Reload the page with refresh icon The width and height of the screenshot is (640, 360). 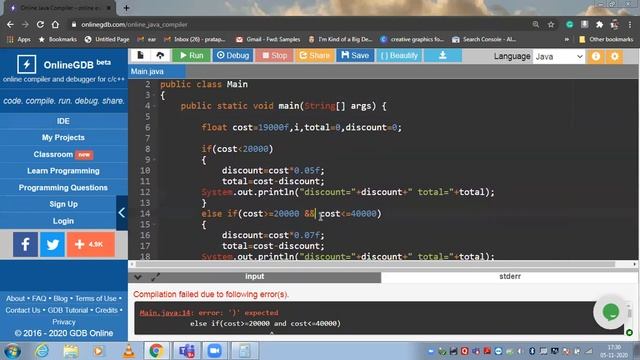(x=40, y=24)
